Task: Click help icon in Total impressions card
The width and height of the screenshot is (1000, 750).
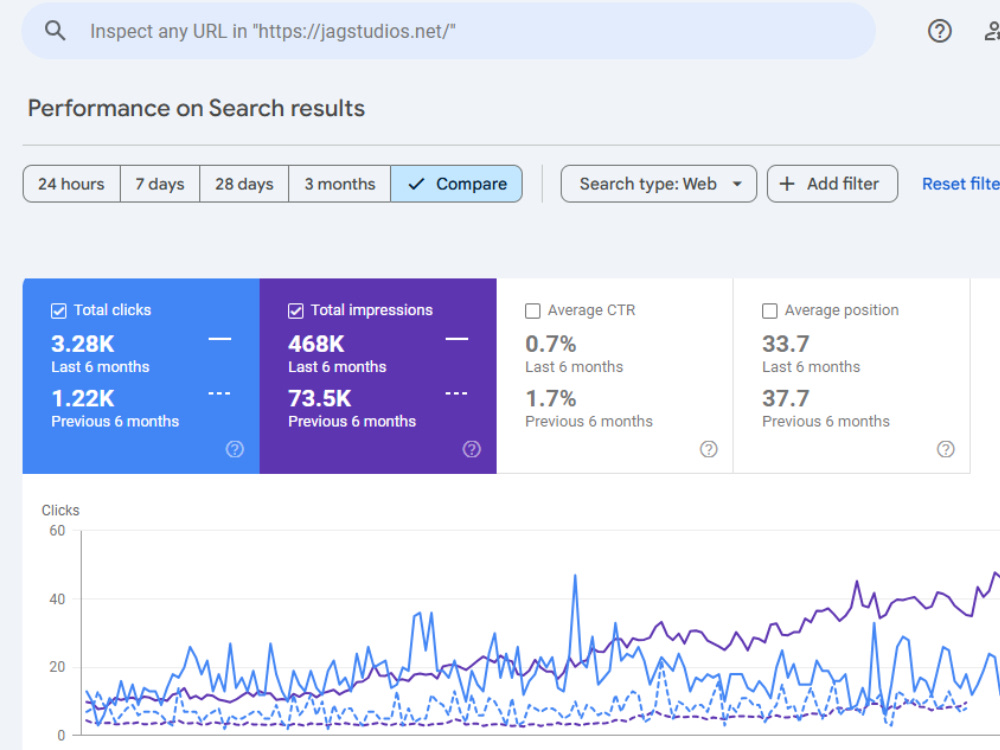Action: [471, 449]
